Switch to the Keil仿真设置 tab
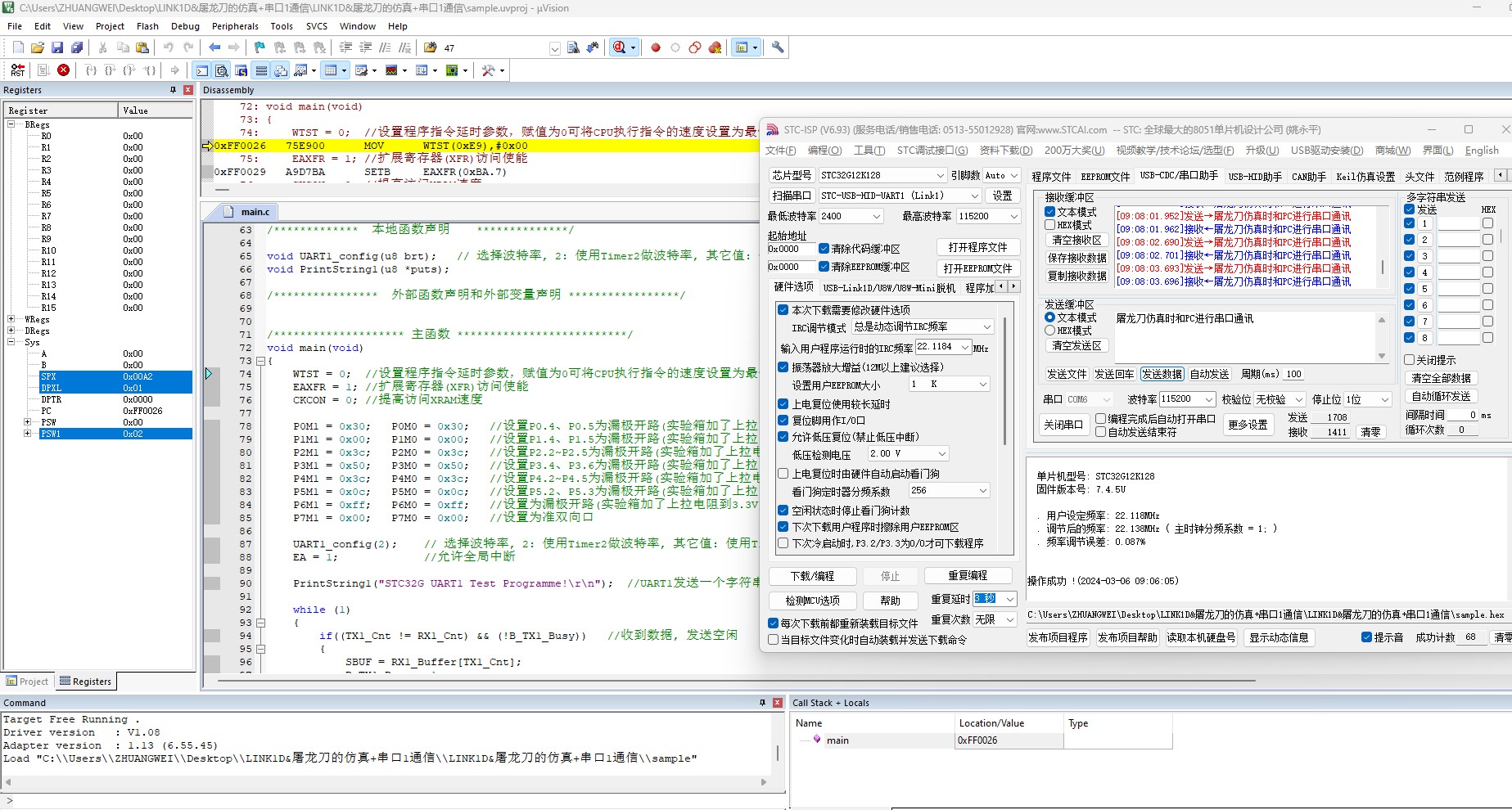 click(1365, 176)
